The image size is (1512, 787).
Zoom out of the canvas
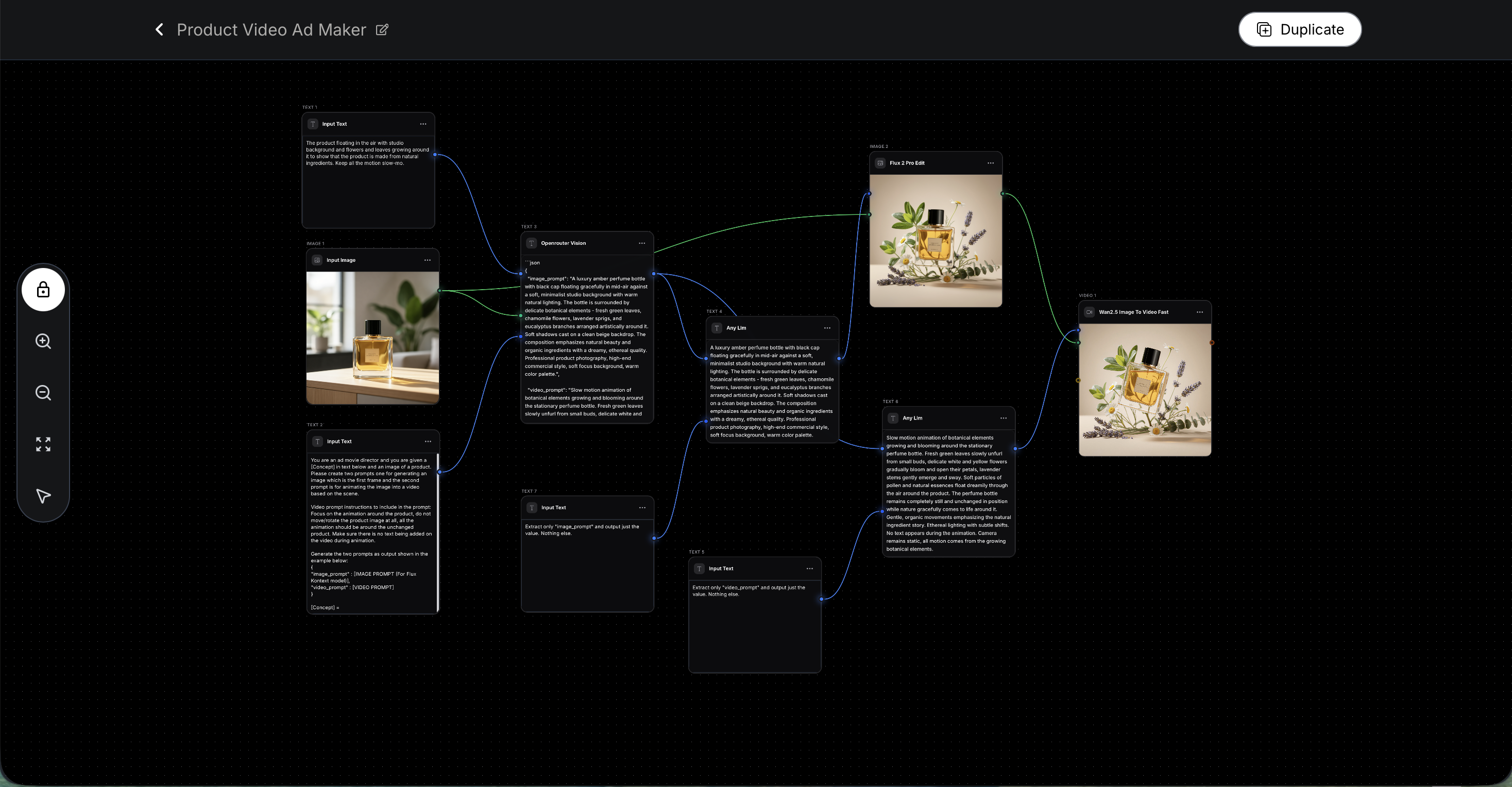click(43, 393)
